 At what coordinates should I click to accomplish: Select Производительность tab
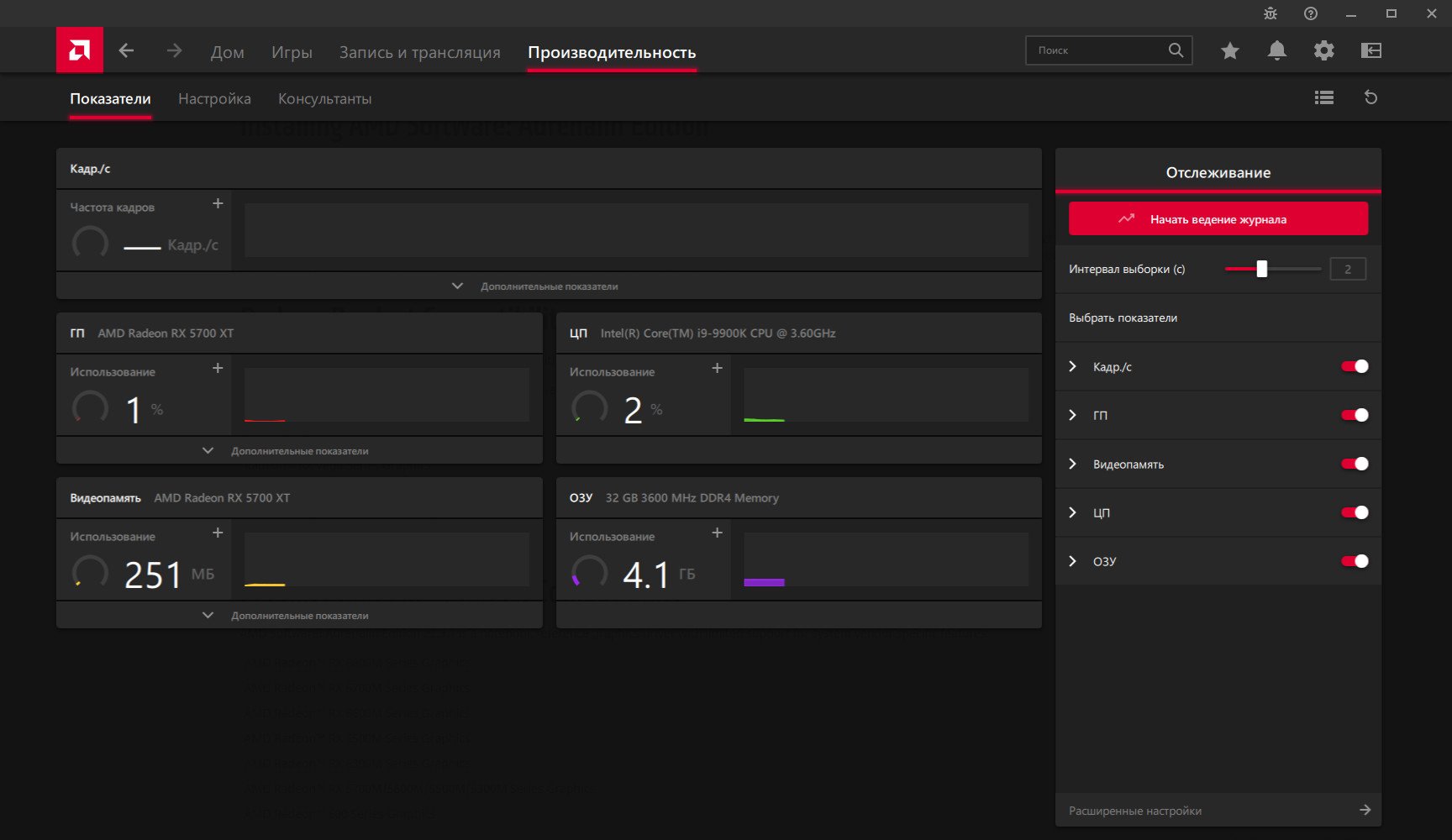click(612, 52)
